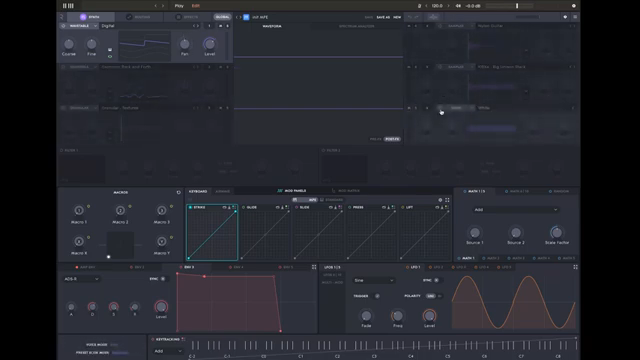
Task: Open the Keyboard tab
Action: click(198, 191)
